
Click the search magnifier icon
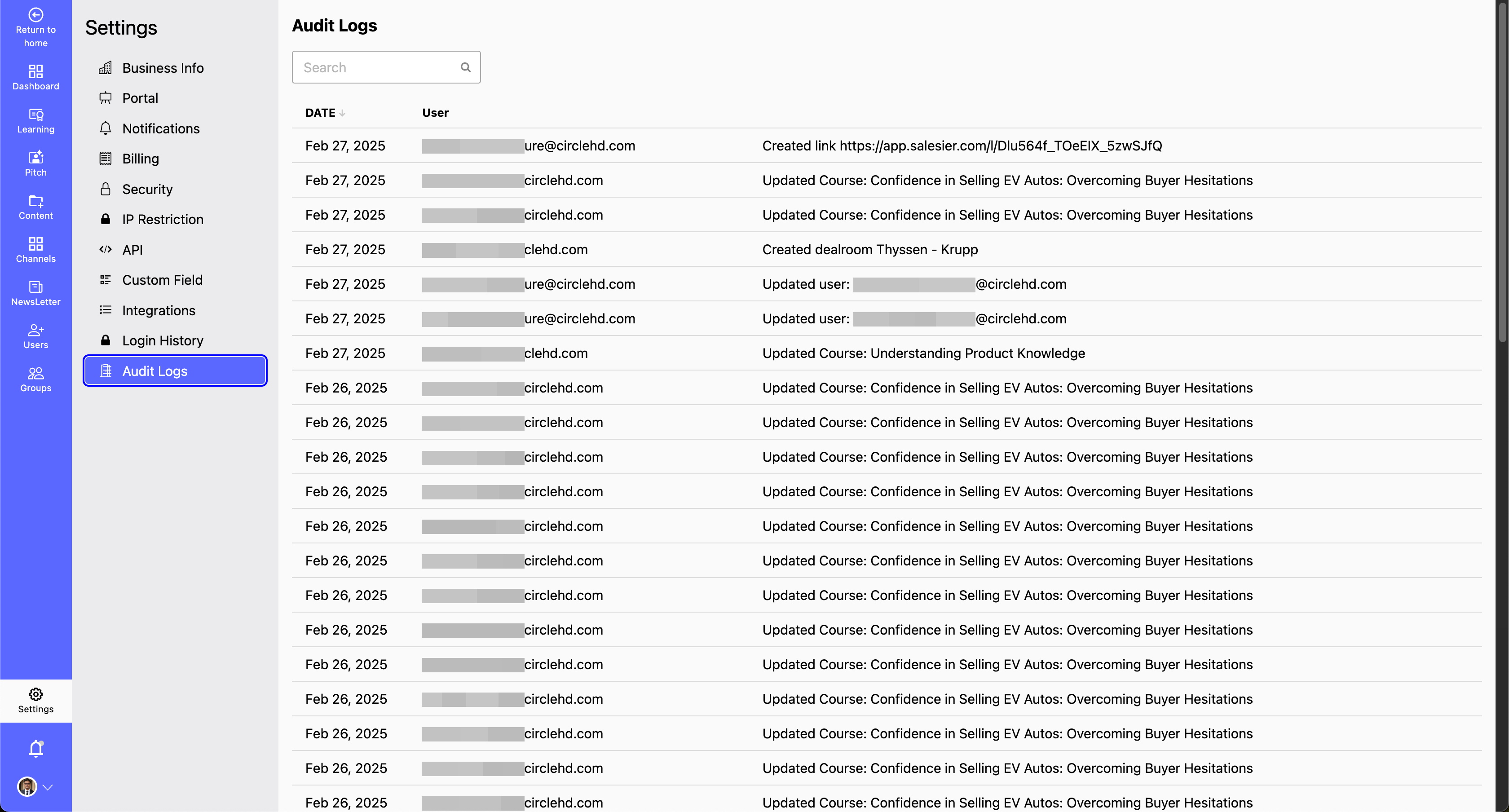click(465, 67)
